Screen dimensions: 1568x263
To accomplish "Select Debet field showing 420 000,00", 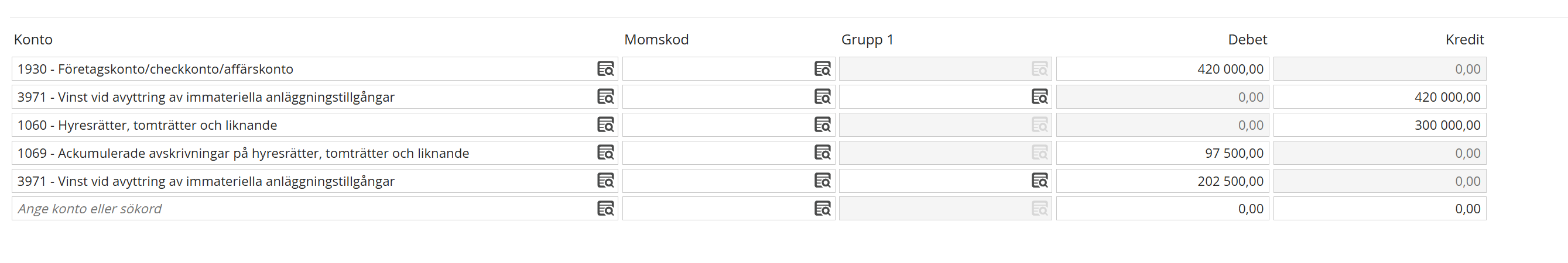I will pos(1162,68).
